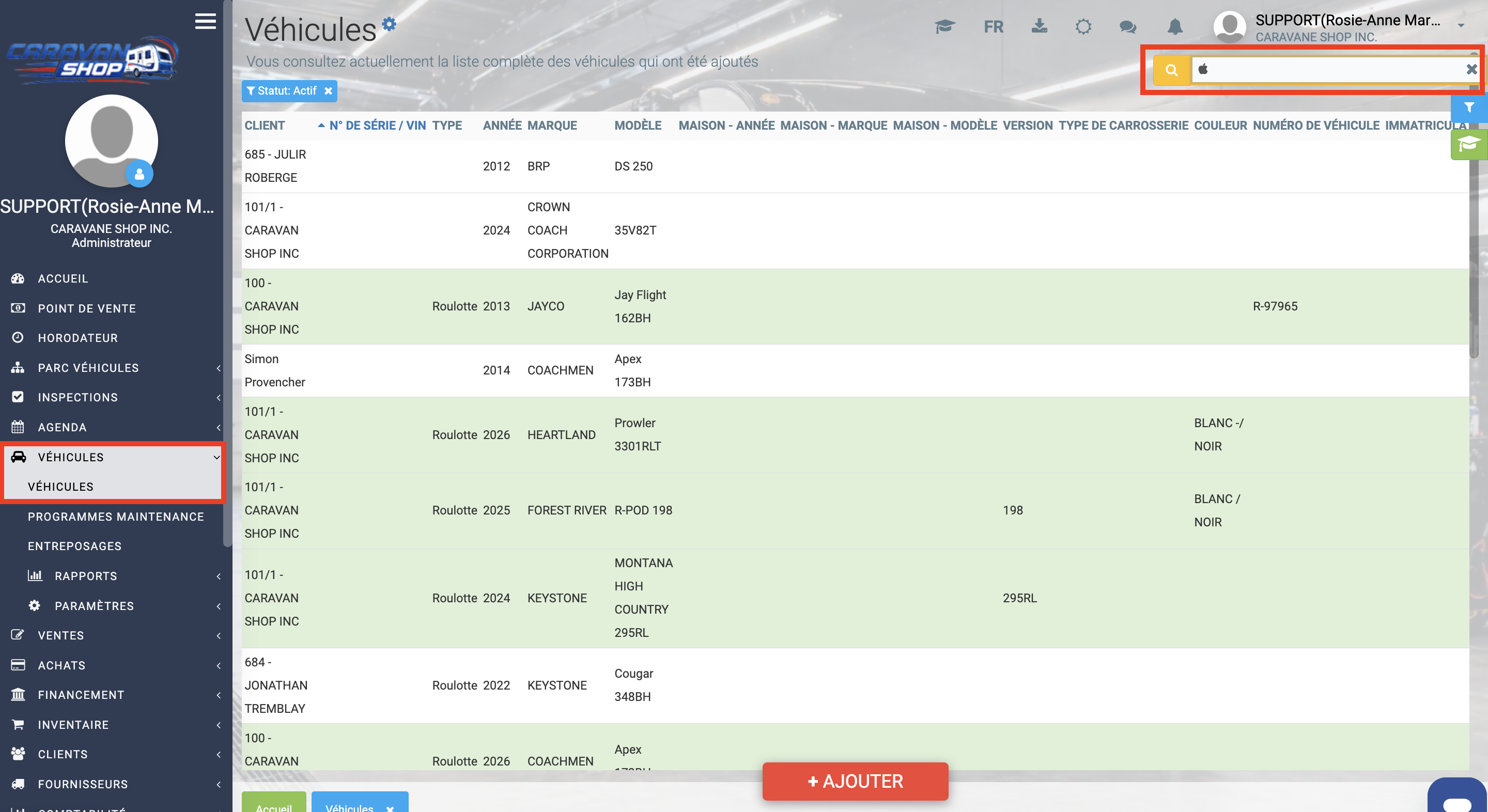Sort by N° de série / VIN column

(377, 126)
